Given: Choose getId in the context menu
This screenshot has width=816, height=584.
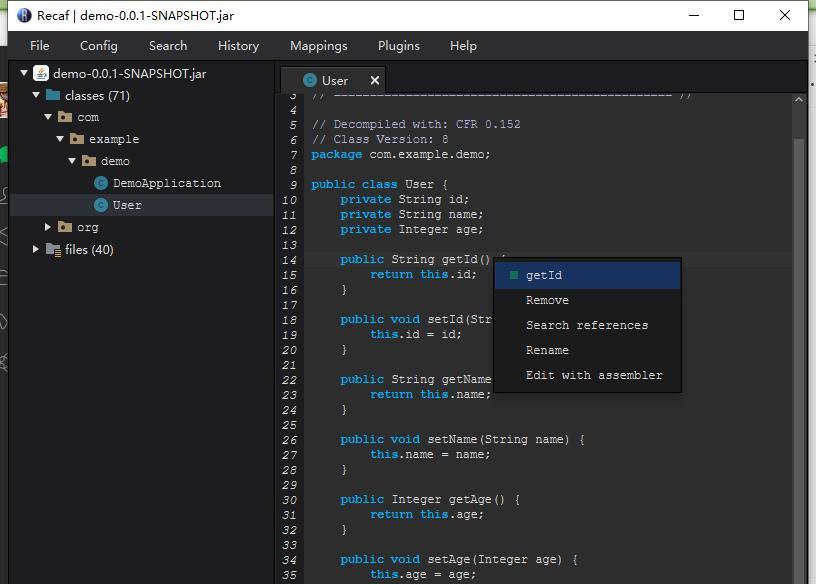Looking at the screenshot, I should [x=588, y=275].
